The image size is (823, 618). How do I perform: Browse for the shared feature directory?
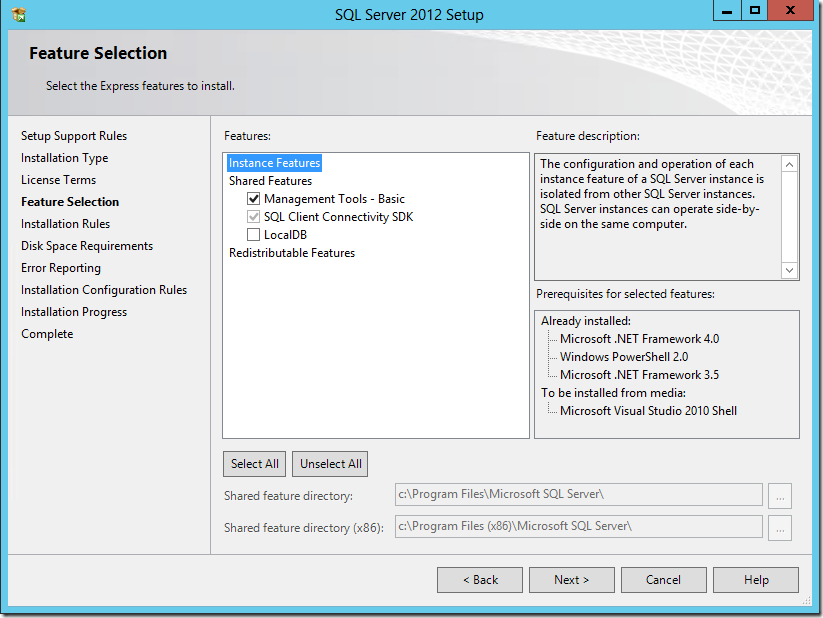click(x=780, y=496)
